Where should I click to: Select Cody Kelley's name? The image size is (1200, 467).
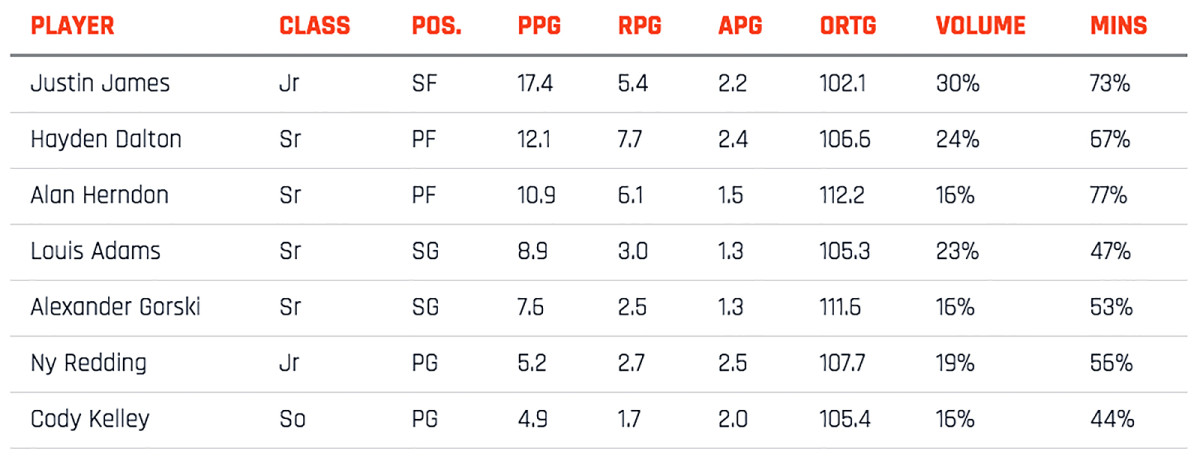pyautogui.click(x=90, y=417)
